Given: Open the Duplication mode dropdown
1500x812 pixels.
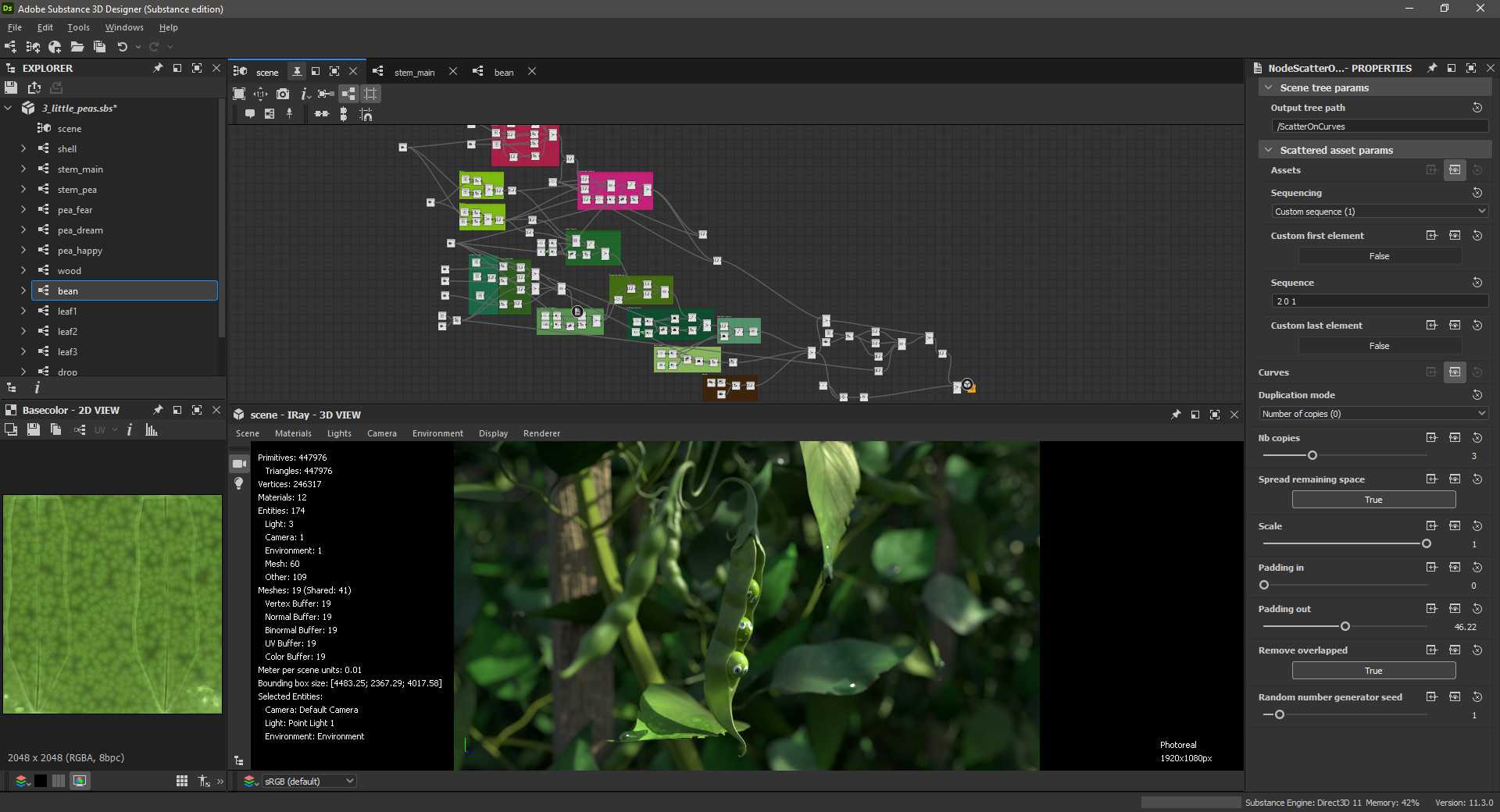Looking at the screenshot, I should pyautogui.click(x=1373, y=413).
